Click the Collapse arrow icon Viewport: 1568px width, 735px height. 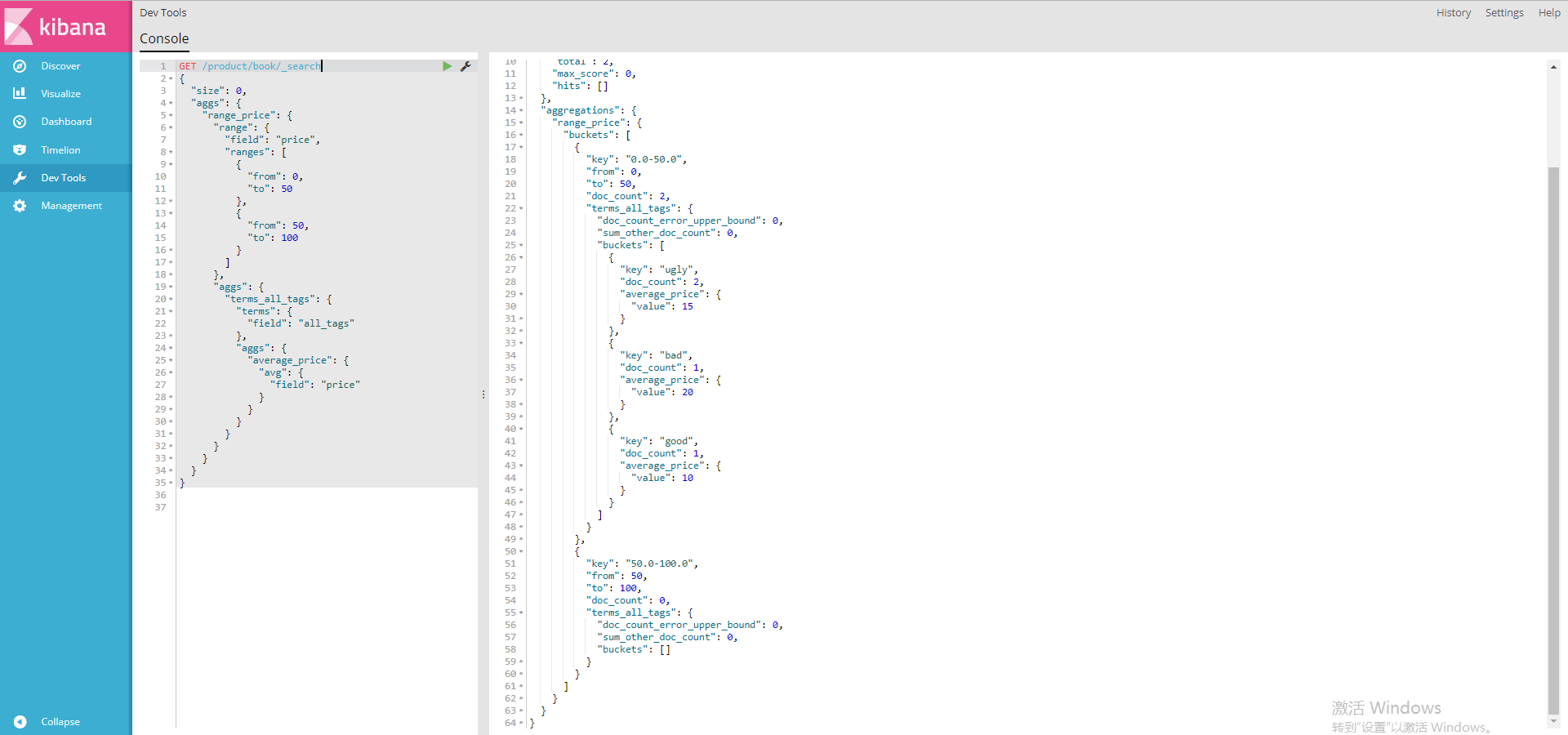coord(20,722)
